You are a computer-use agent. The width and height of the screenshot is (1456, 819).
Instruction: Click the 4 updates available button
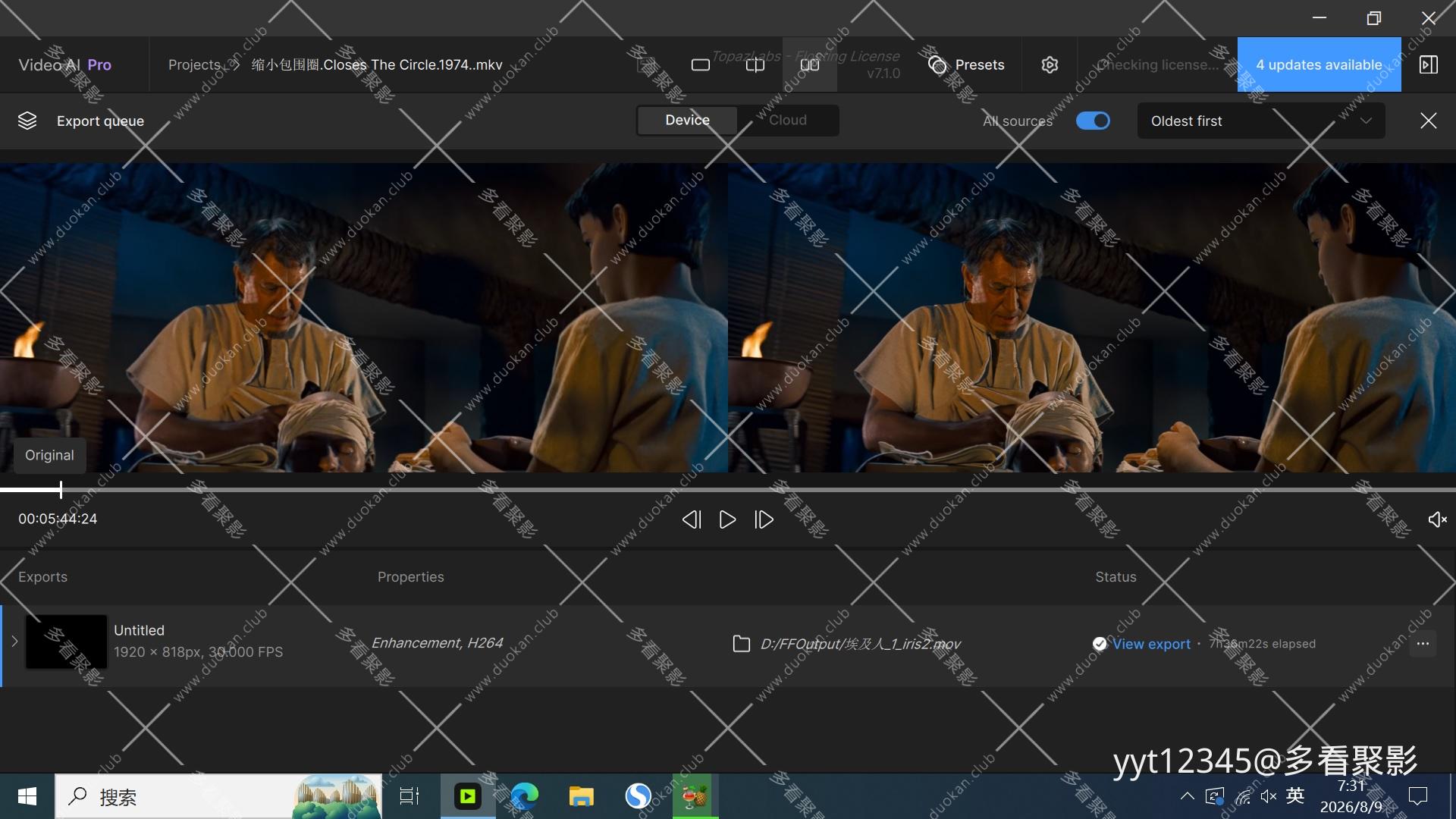pyautogui.click(x=1319, y=65)
